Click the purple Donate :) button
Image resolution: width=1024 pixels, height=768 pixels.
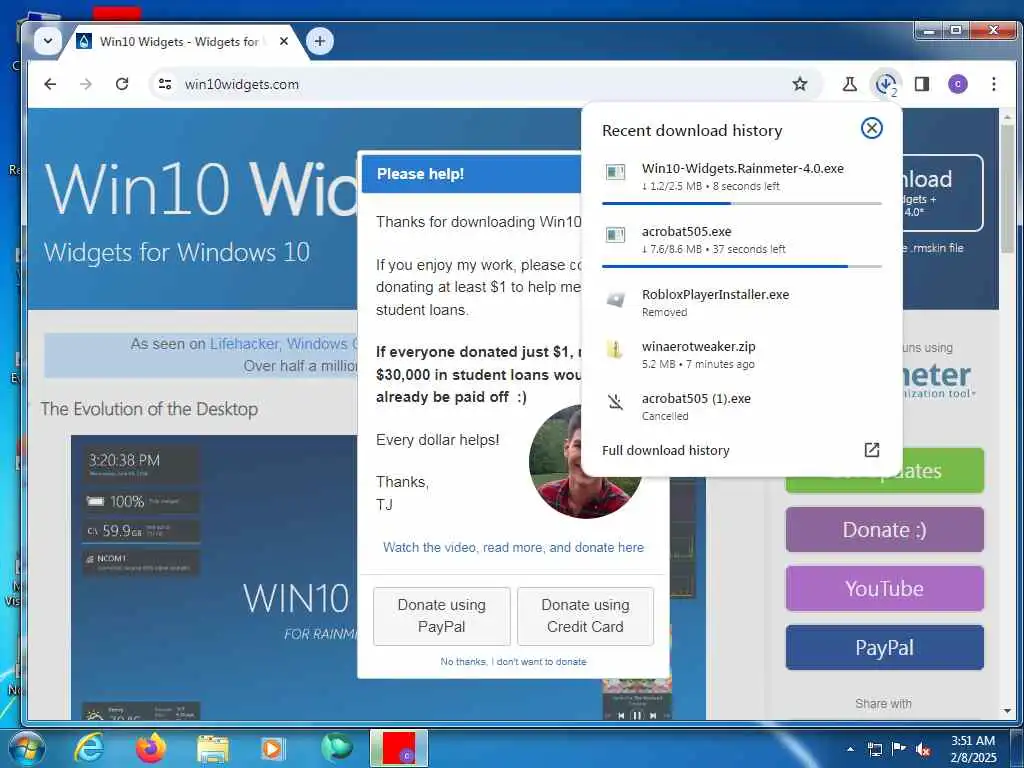click(x=884, y=530)
